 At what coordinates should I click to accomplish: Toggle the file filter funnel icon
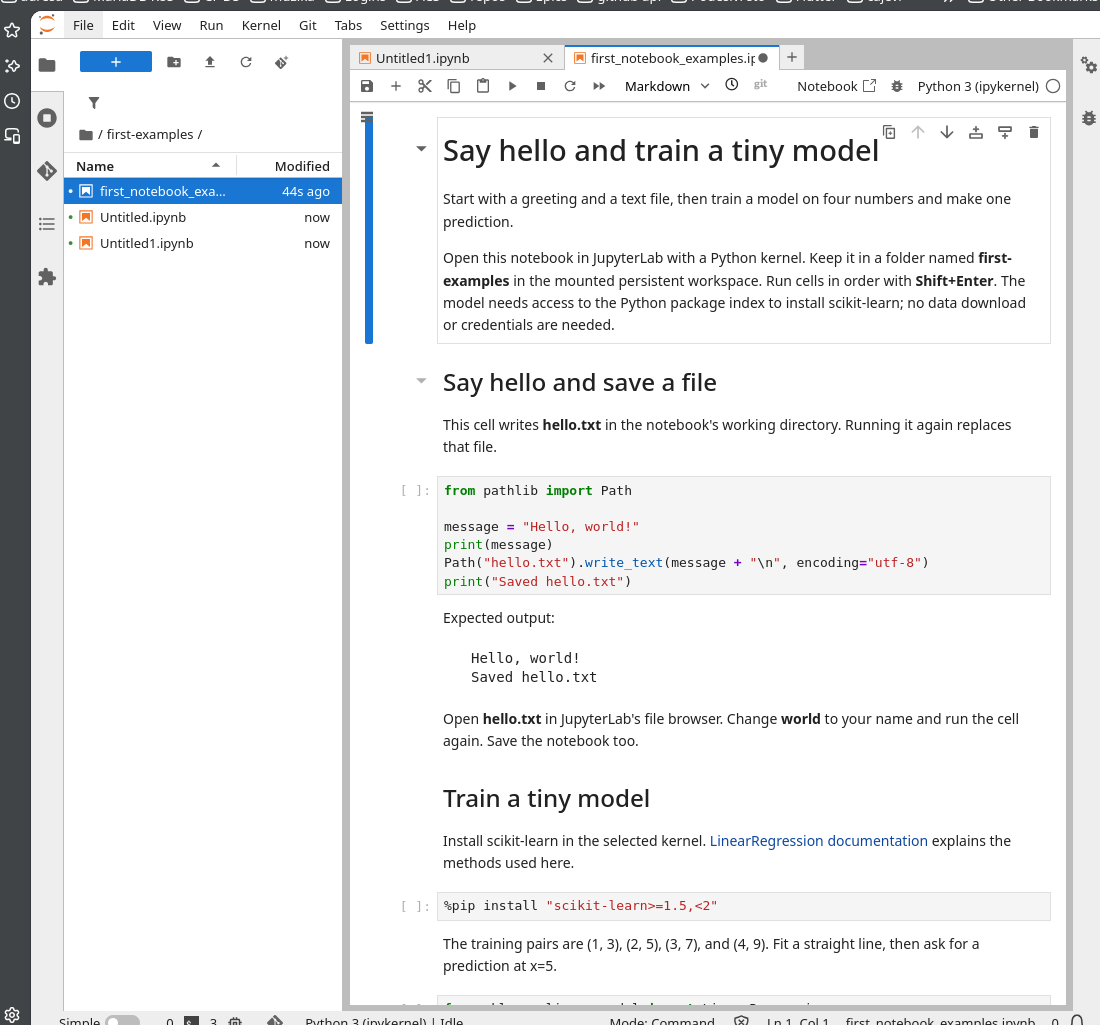pyautogui.click(x=94, y=103)
